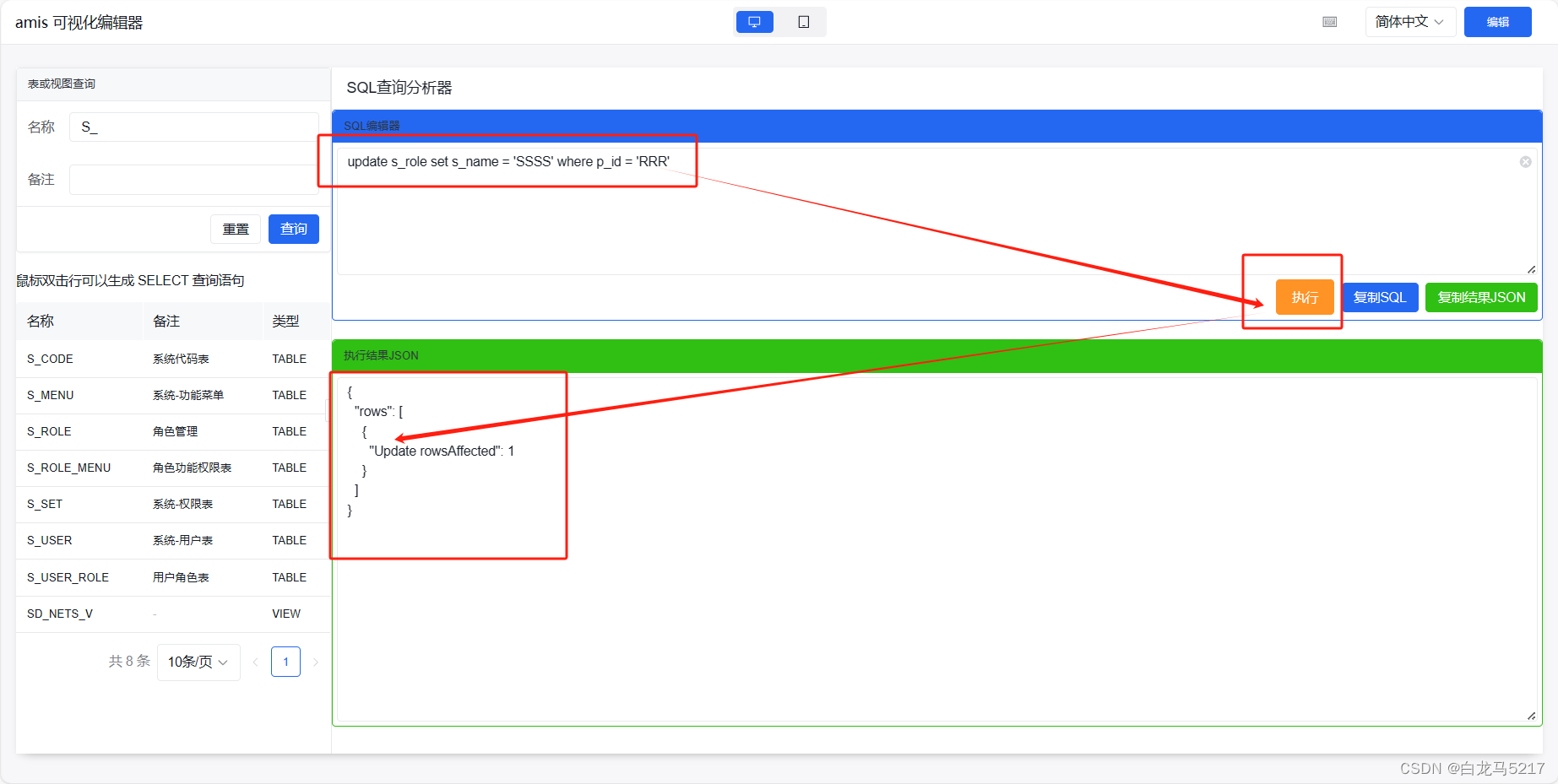Click the 查询 search button
Viewport: 1558px width, 784px height.
coord(294,229)
